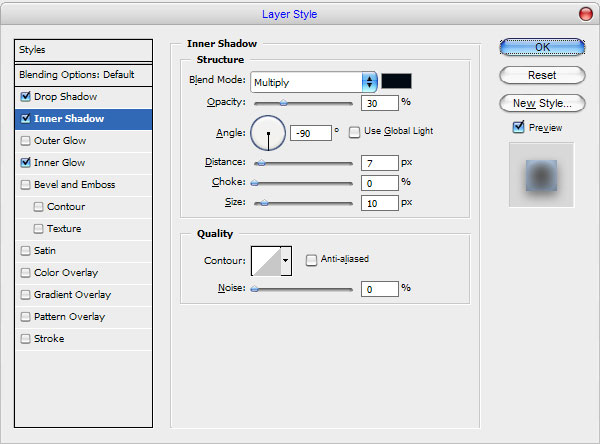Enable the Outer Glow checkbox
600x444 pixels.
point(25,141)
